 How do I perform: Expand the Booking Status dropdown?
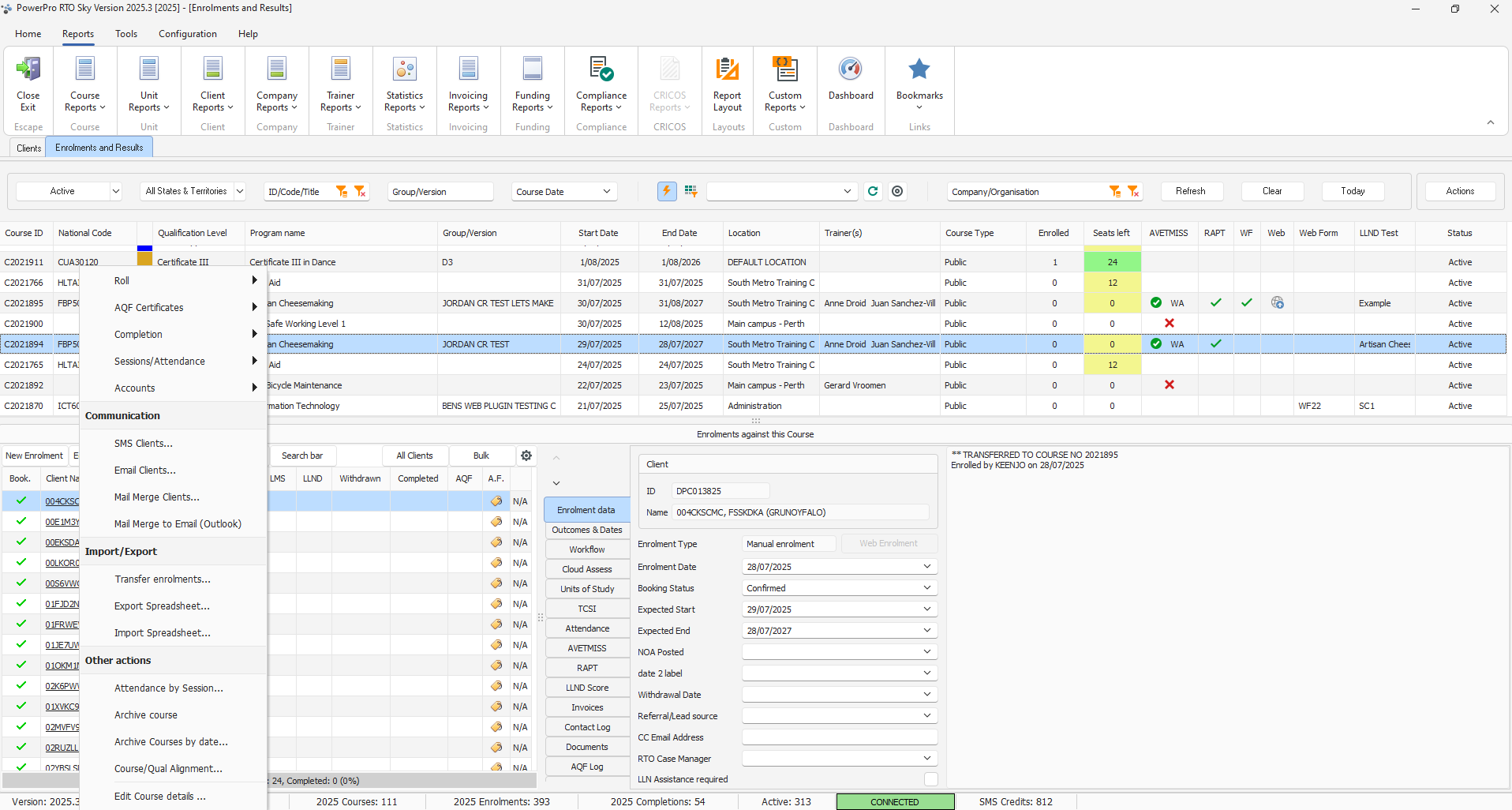(926, 588)
